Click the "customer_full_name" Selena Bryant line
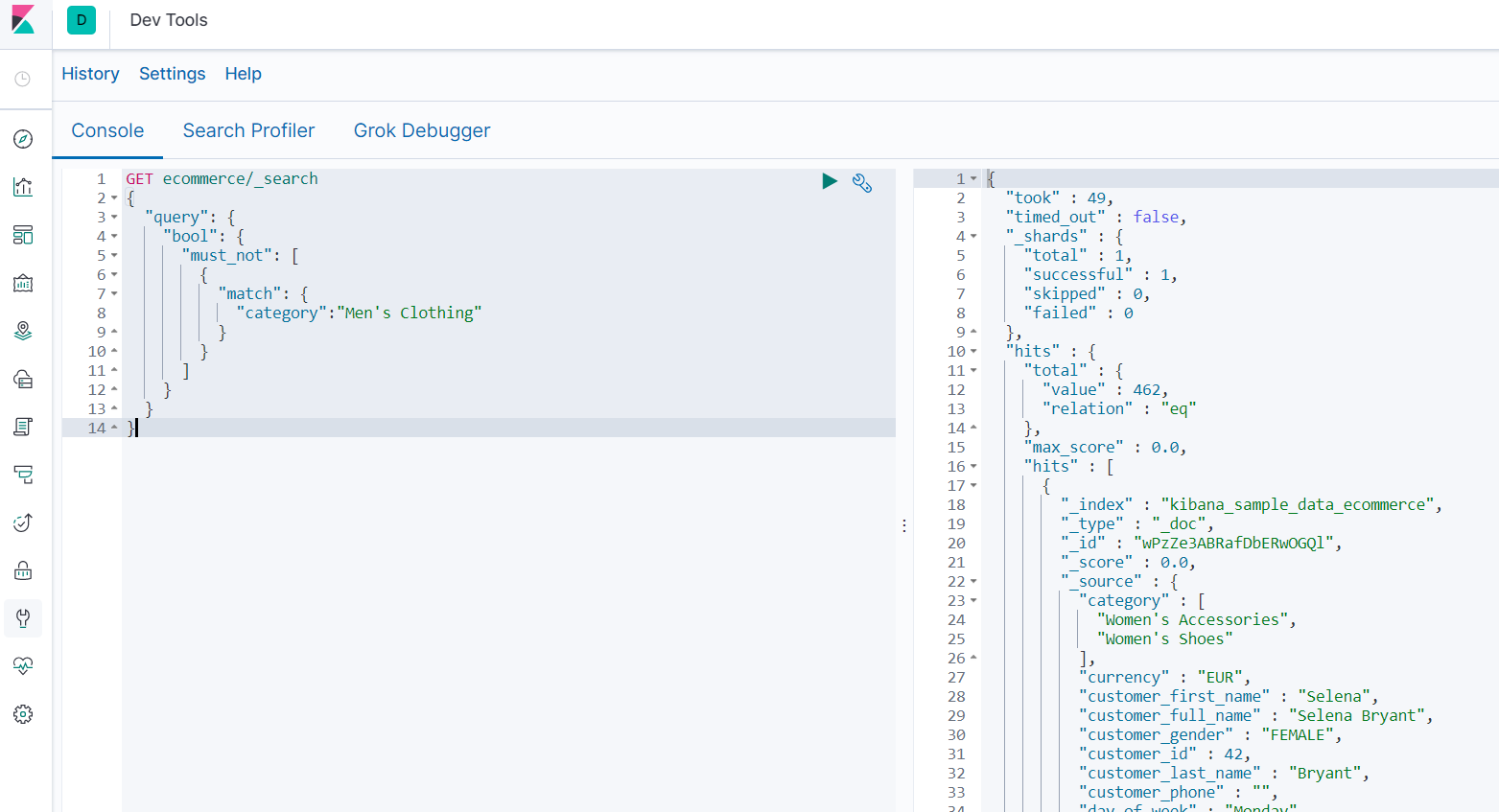The height and width of the screenshot is (812, 1499). 1256,715
